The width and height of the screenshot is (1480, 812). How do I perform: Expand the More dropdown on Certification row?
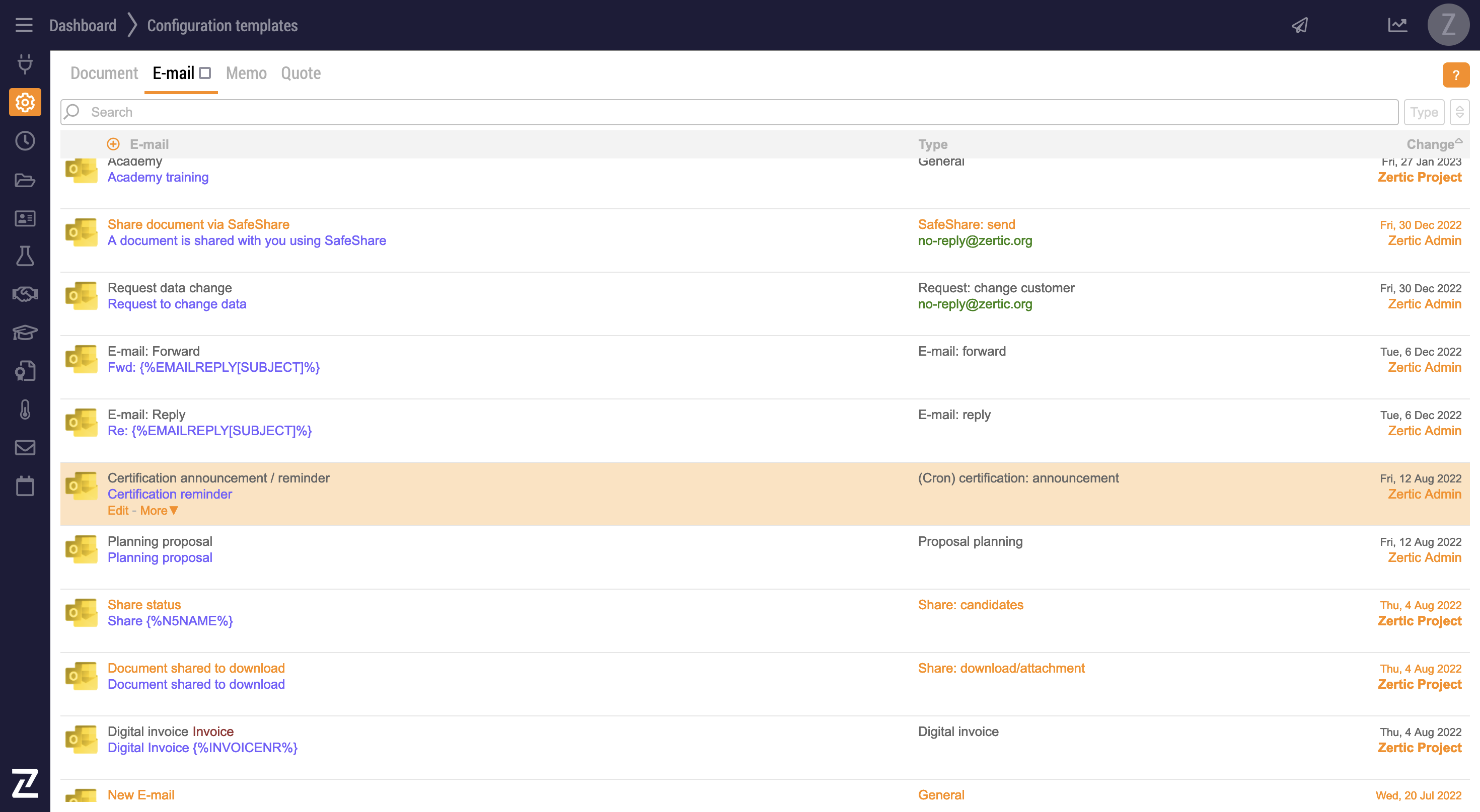159,511
